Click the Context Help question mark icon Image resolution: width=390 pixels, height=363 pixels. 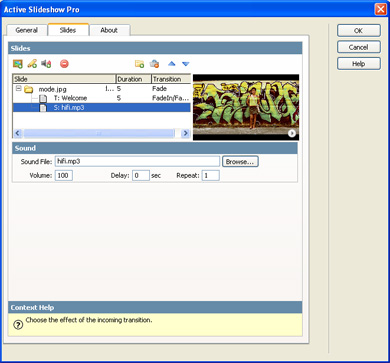[18, 325]
